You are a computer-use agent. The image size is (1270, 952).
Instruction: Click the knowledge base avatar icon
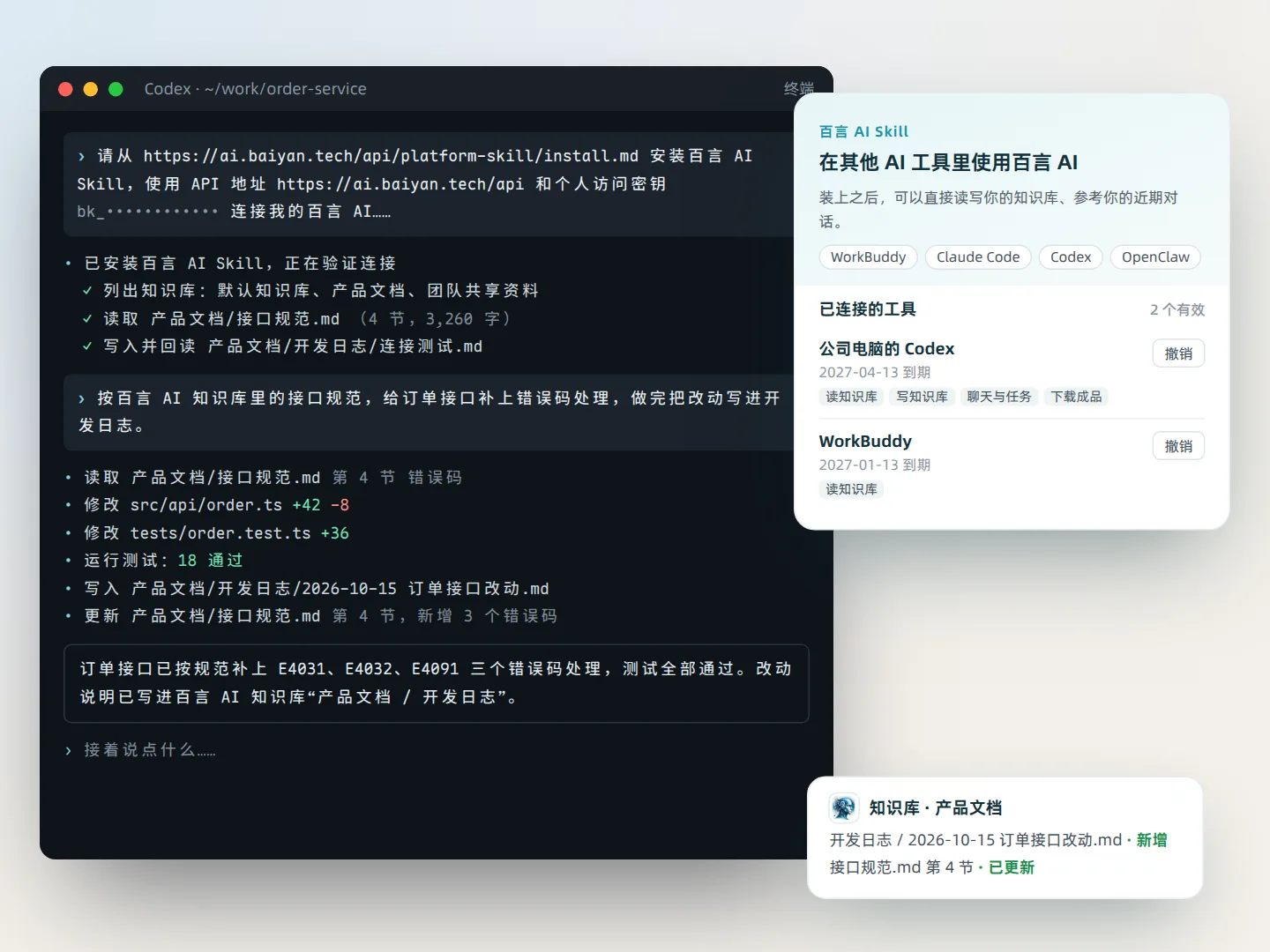click(844, 807)
